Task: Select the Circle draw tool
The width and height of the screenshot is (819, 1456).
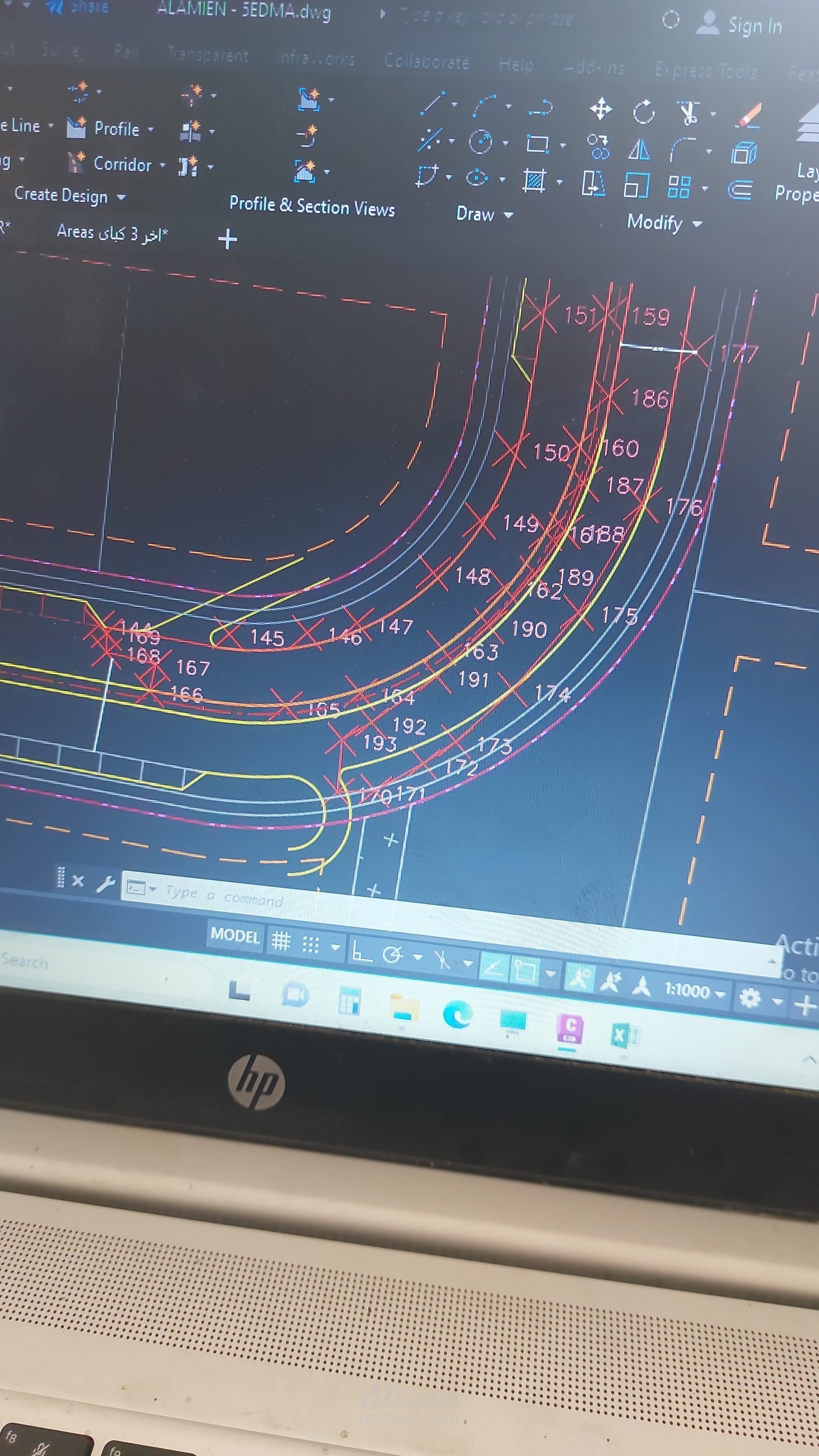Action: tap(480, 142)
